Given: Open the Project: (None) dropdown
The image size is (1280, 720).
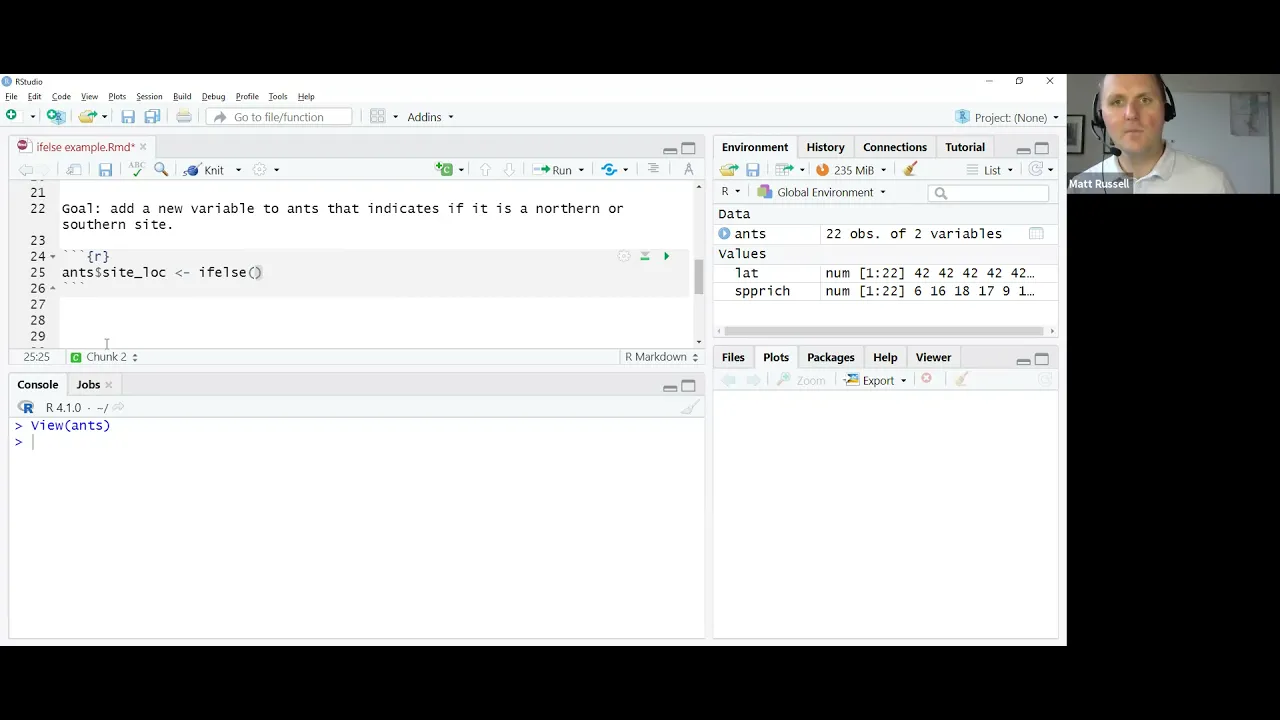Looking at the screenshot, I should click(x=1007, y=117).
